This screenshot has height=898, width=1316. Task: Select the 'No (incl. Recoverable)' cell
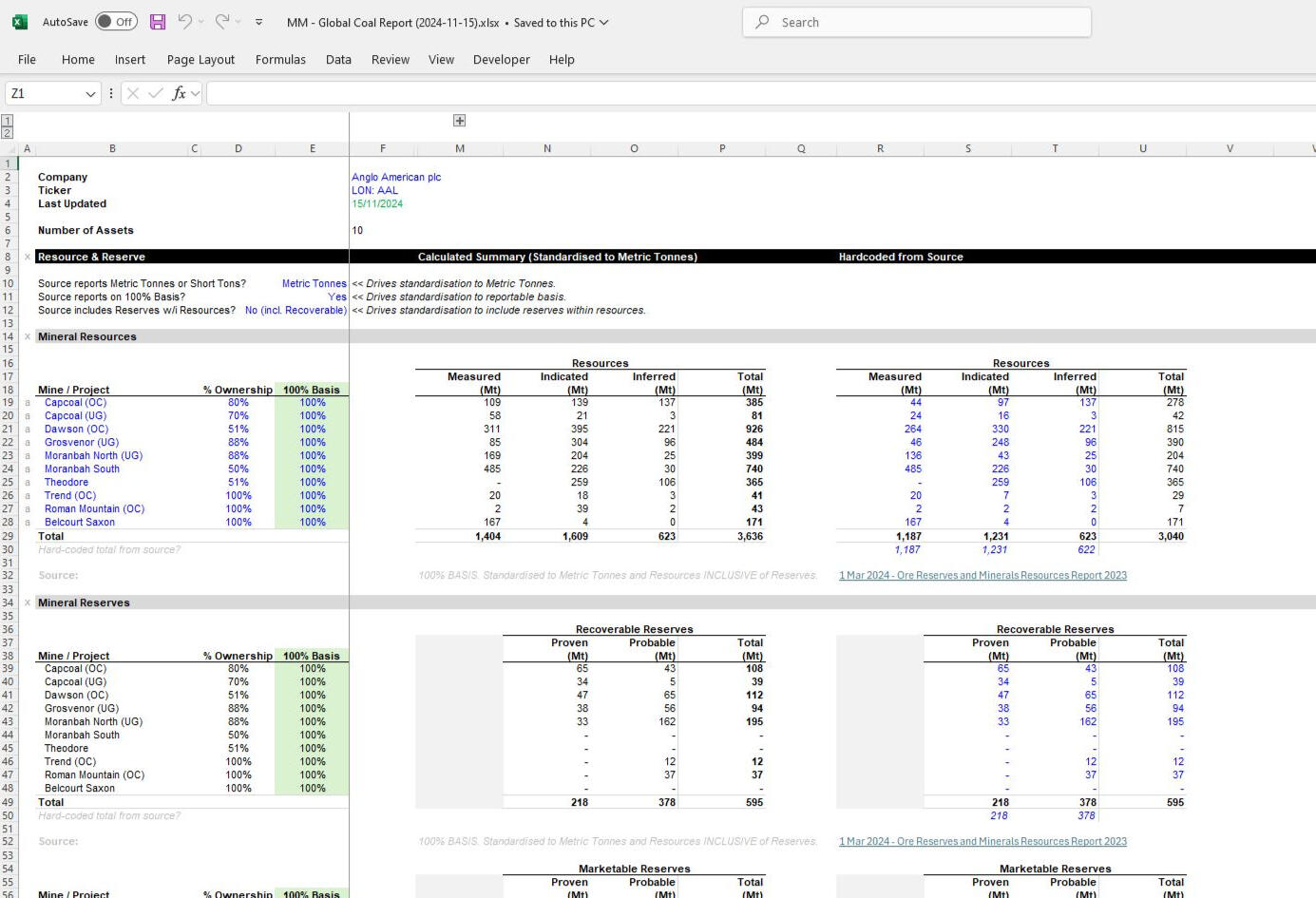(x=296, y=310)
